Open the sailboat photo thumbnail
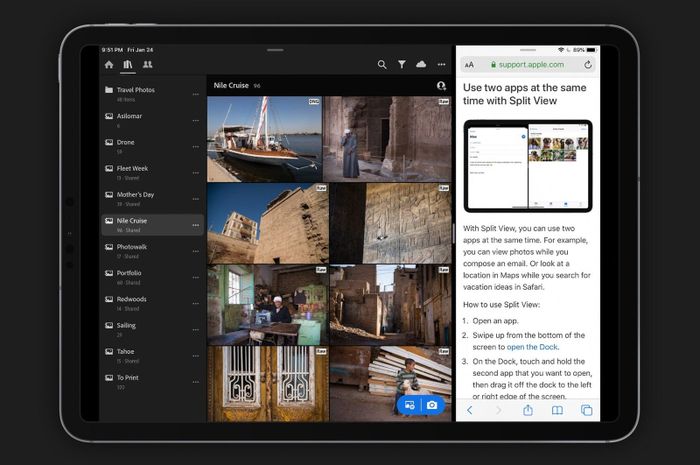700x465 pixels. coord(264,139)
